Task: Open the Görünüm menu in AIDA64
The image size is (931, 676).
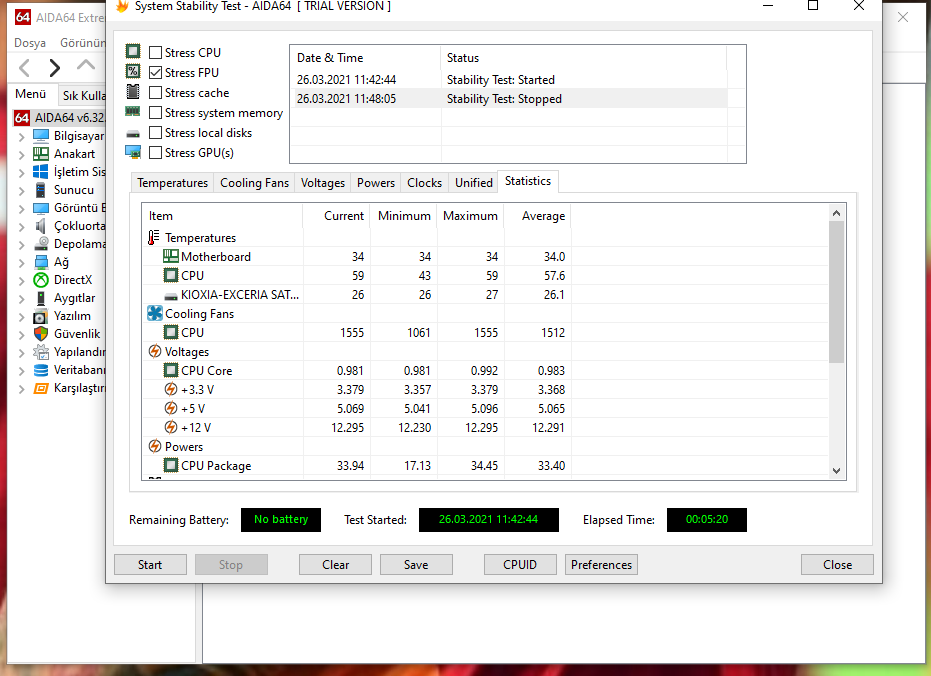Action: tap(81, 42)
